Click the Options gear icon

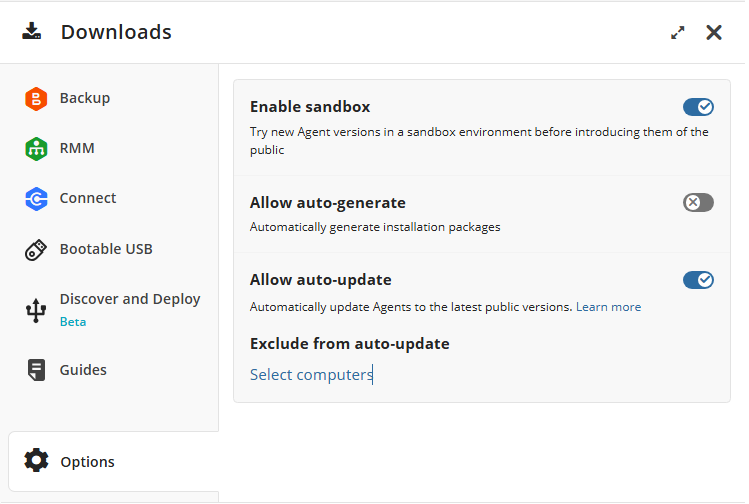pyautogui.click(x=36, y=461)
